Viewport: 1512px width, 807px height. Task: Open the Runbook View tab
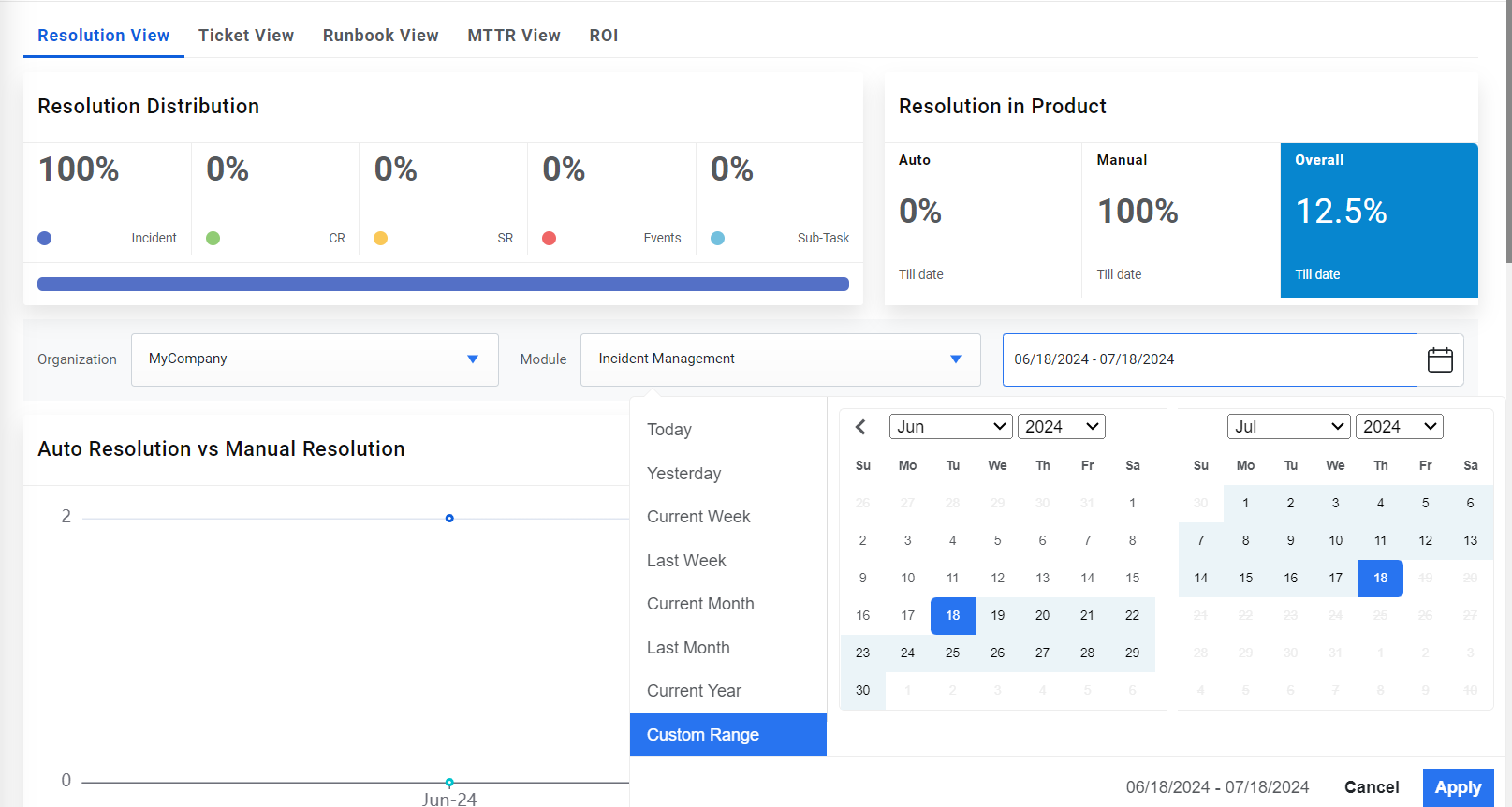point(381,36)
